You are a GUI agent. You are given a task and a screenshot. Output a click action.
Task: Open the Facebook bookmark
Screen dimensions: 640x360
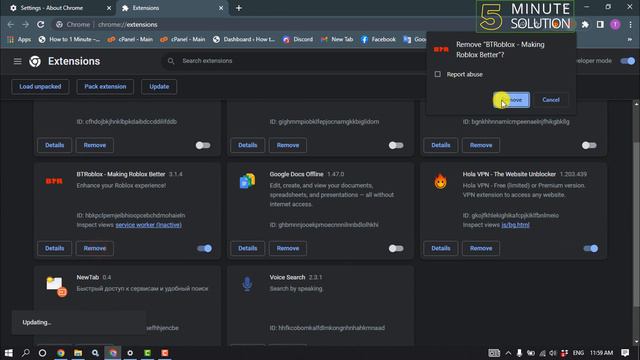[x=378, y=40]
